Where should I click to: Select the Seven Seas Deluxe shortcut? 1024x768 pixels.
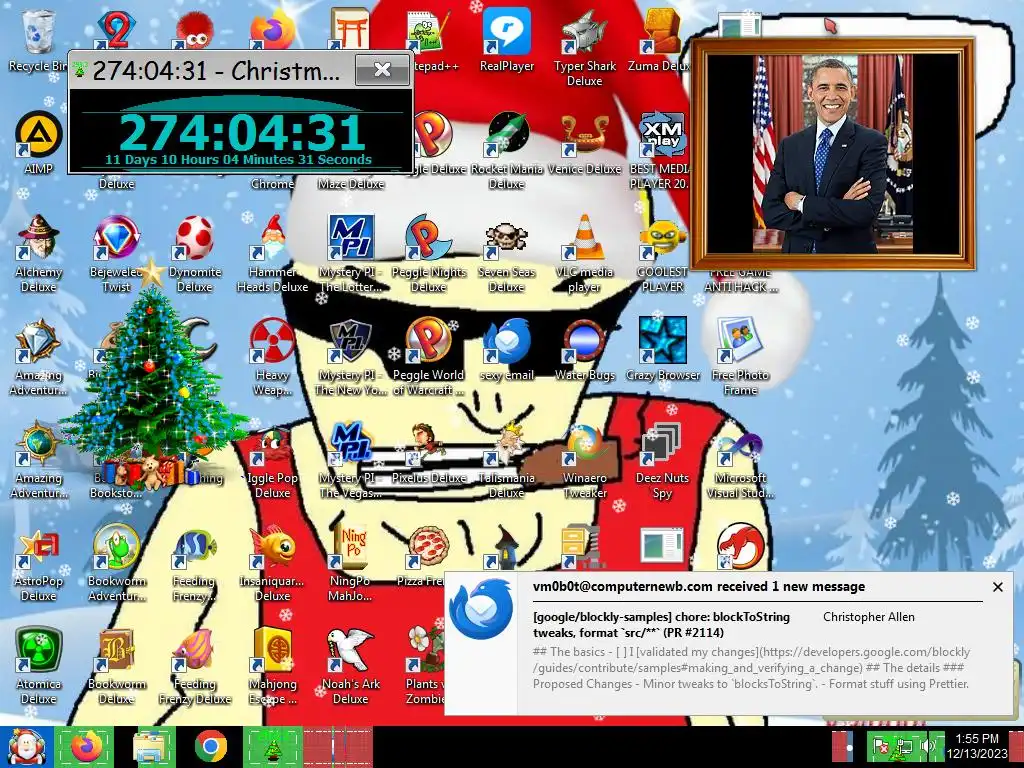(x=506, y=253)
